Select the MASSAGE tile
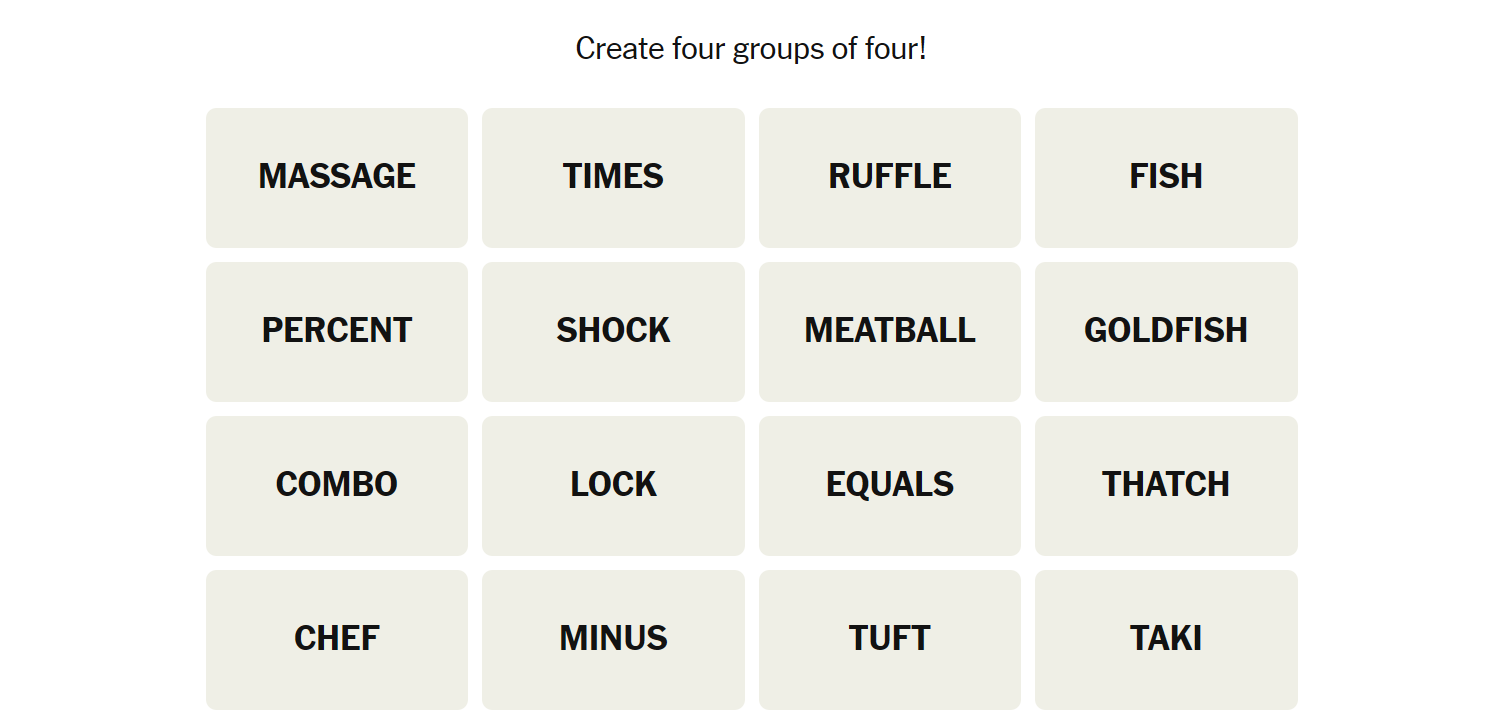Image resolution: width=1500 pixels, height=727 pixels. click(337, 177)
